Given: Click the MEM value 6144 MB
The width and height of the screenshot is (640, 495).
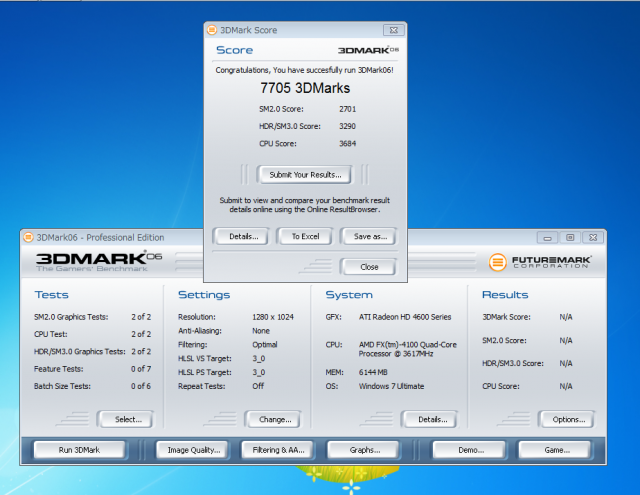Looking at the screenshot, I should coord(373,372).
